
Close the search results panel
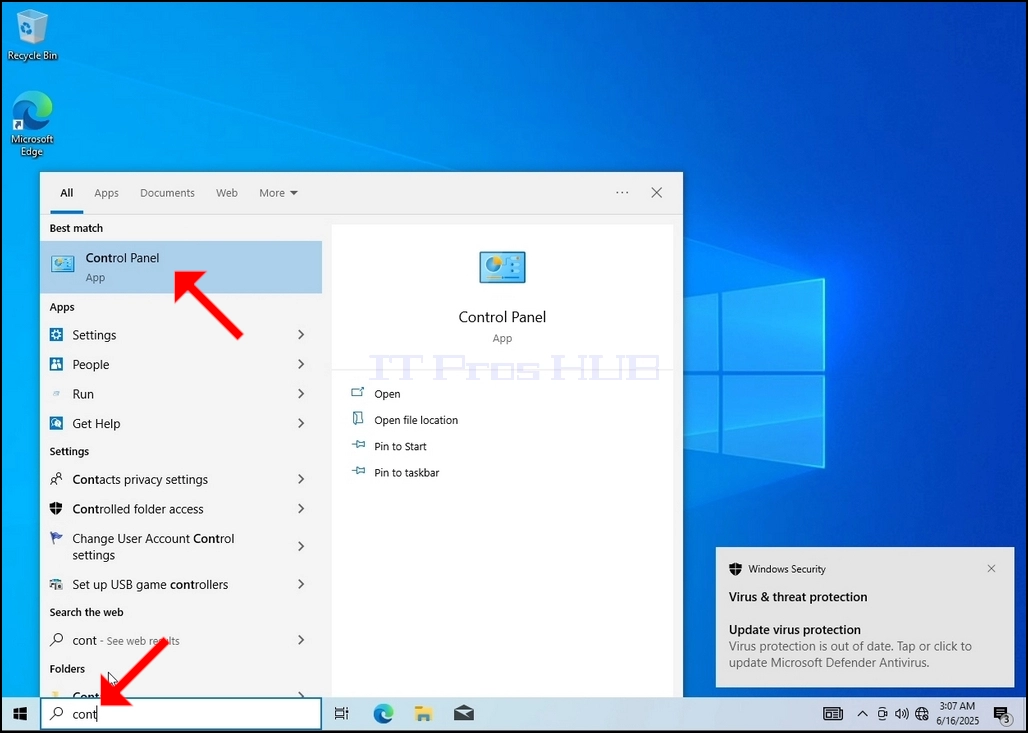pyautogui.click(x=656, y=193)
